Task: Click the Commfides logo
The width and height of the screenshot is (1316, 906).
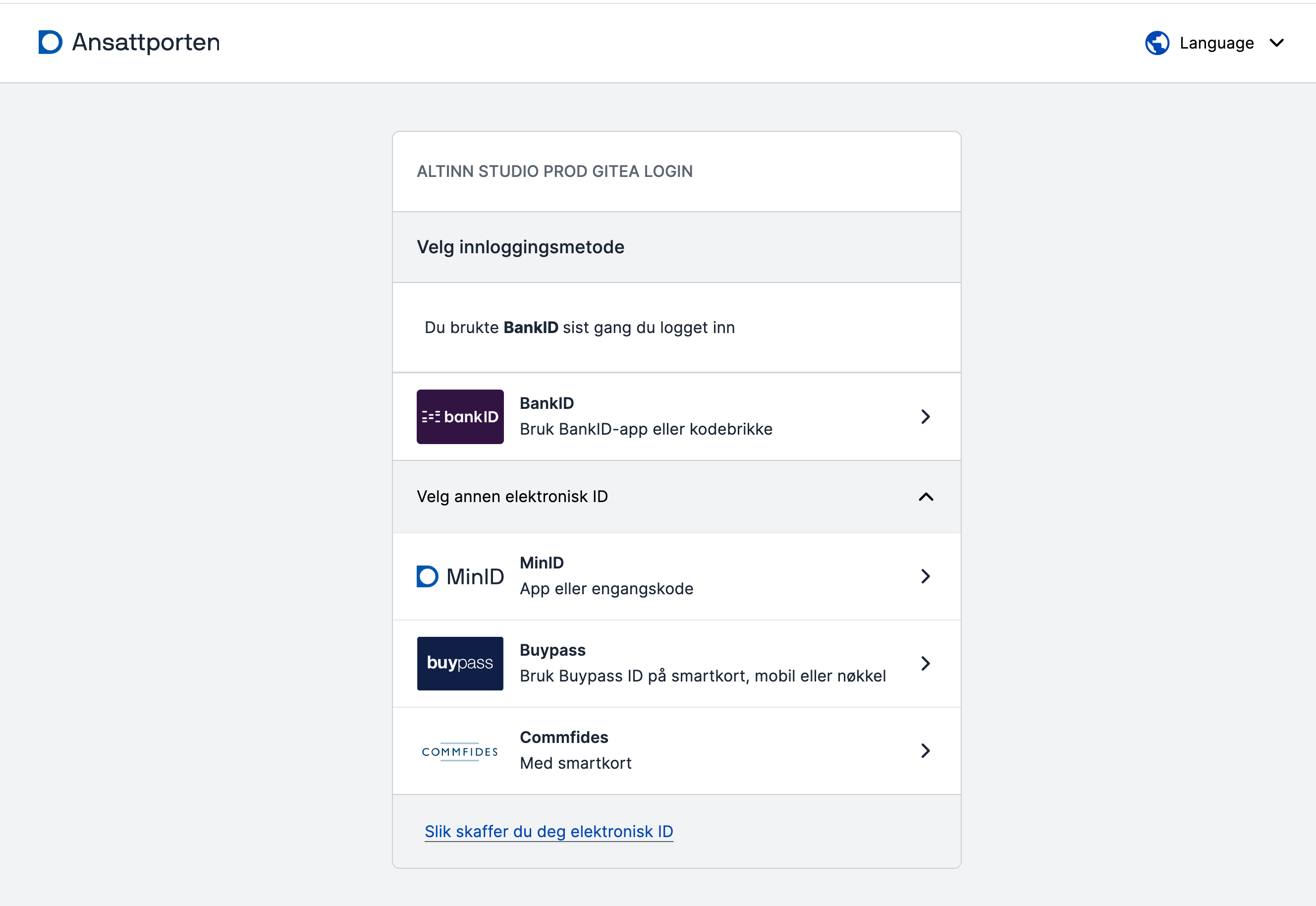Action: pyautogui.click(x=460, y=751)
